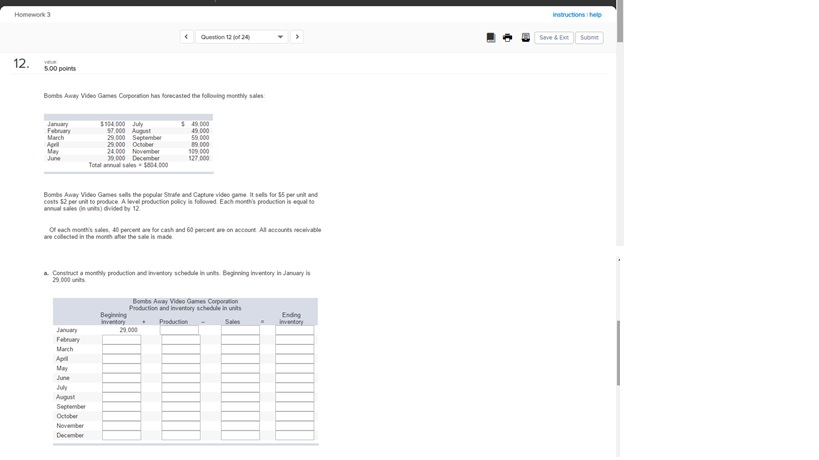Click March Production input field
Image resolution: width=819 pixels, height=460 pixels.
tap(181, 349)
